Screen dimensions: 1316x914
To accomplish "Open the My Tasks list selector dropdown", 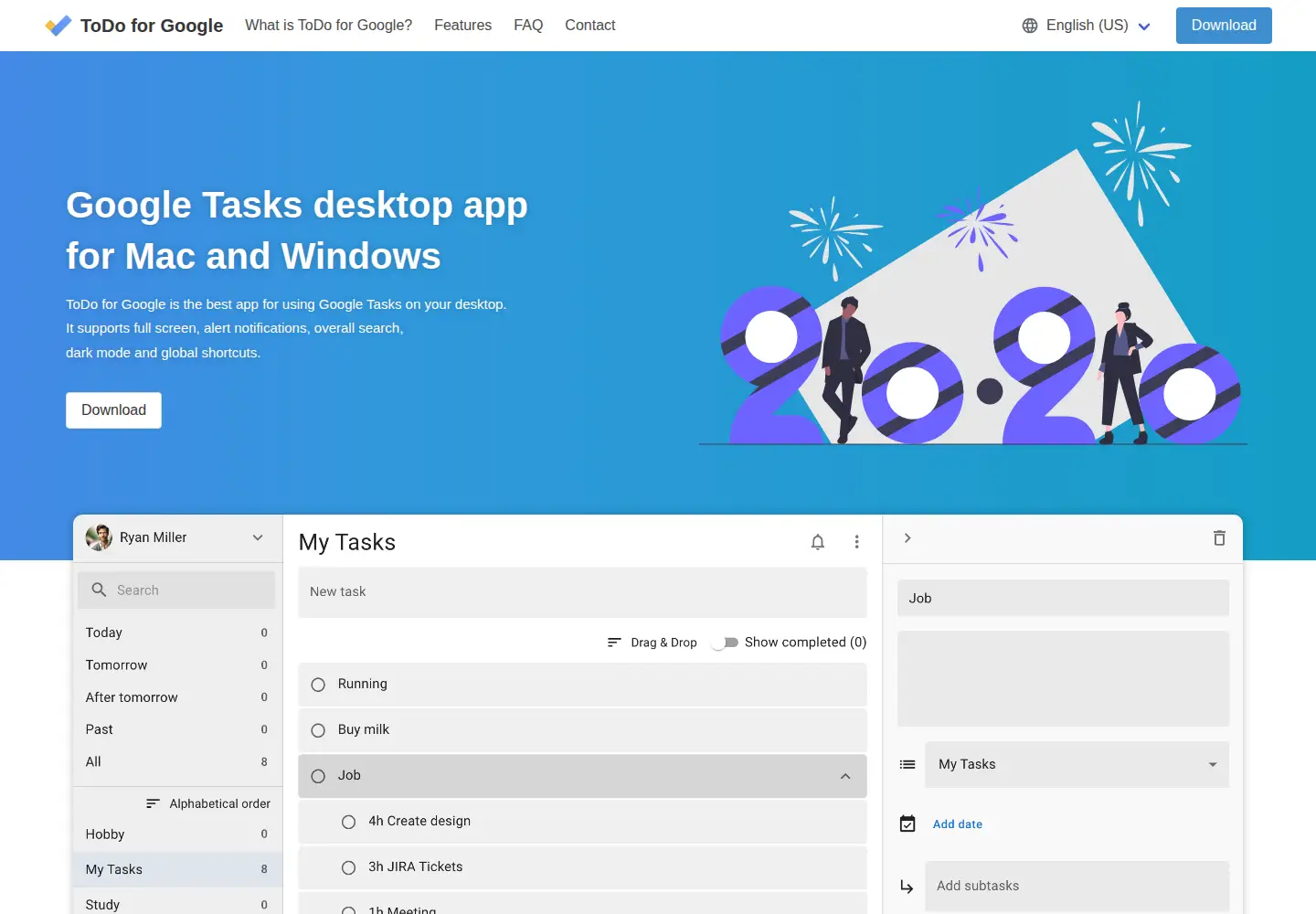I will (x=1077, y=764).
